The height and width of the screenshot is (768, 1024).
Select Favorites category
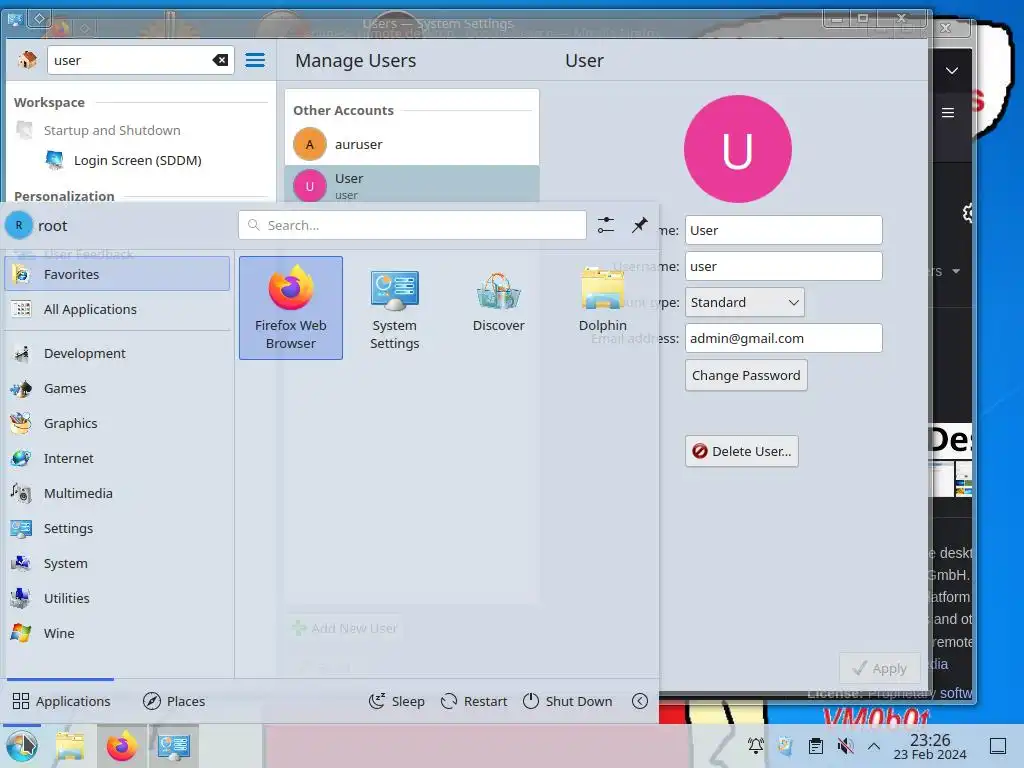[118, 274]
